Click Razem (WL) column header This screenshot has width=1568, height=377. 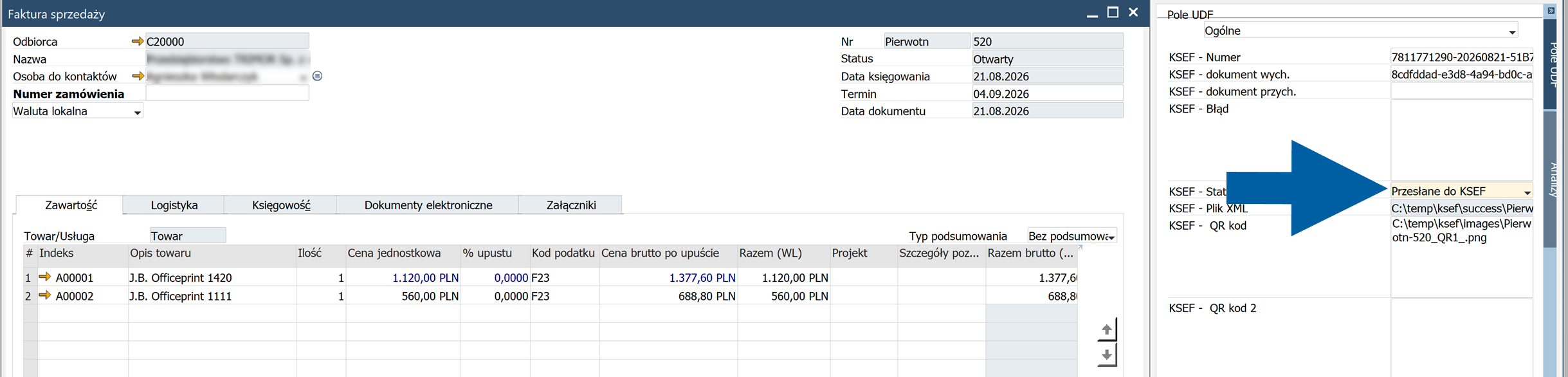point(783,256)
